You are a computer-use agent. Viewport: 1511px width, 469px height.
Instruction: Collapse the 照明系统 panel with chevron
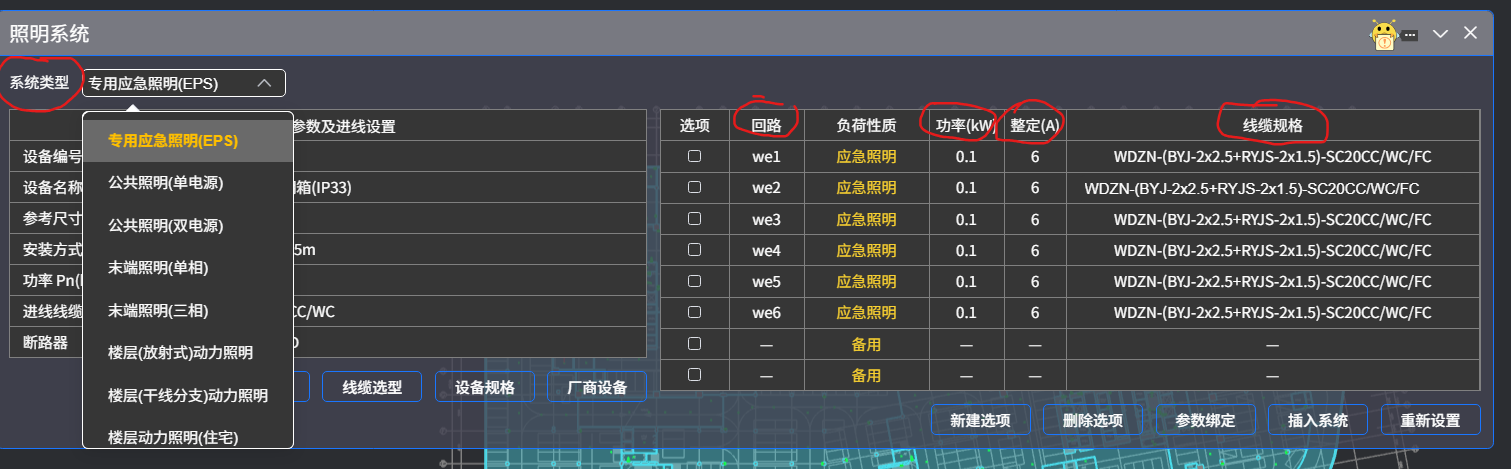point(1440,33)
